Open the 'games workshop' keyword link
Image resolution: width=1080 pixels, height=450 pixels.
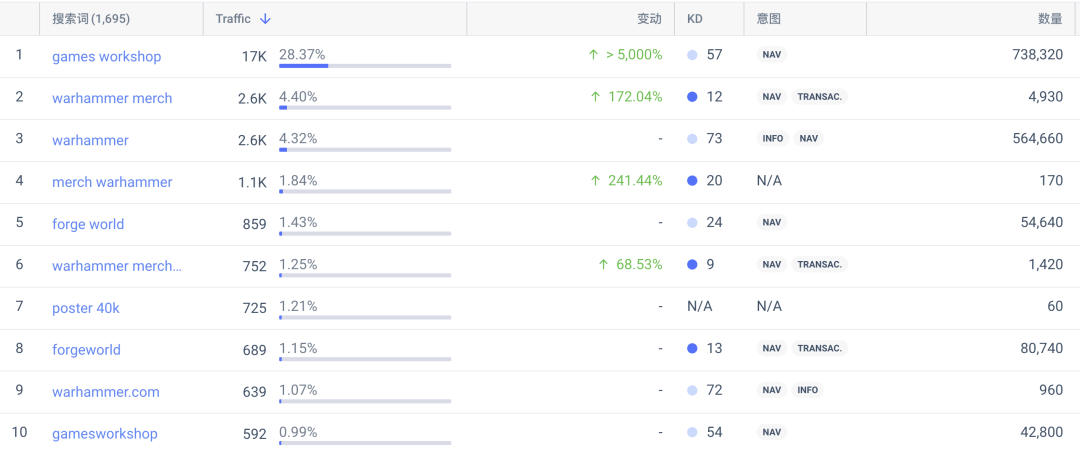[x=107, y=57]
